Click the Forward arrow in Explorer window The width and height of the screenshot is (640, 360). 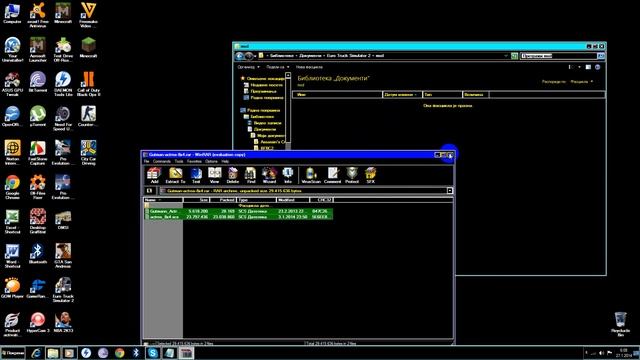[x=249, y=56]
